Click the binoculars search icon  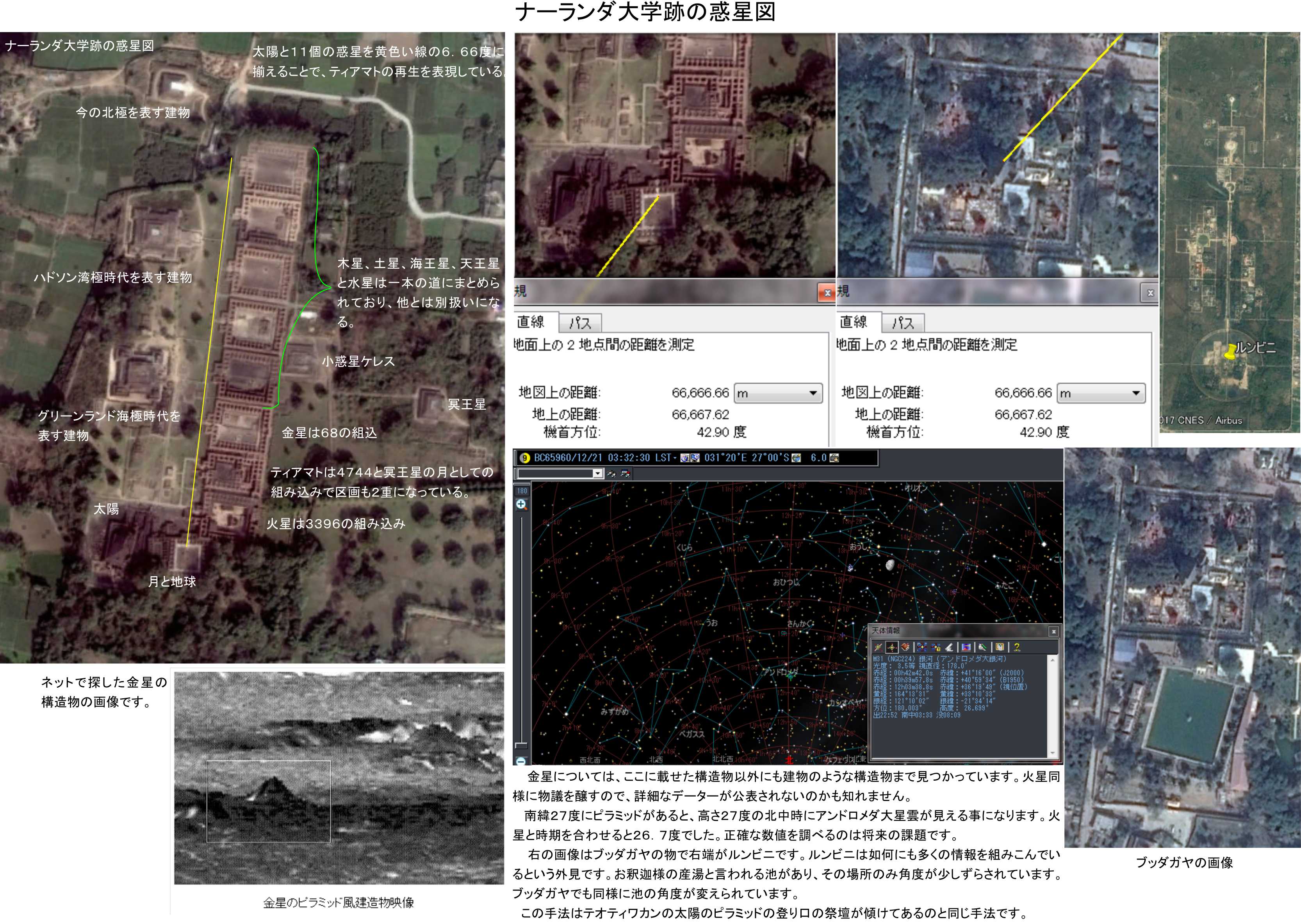611,473
